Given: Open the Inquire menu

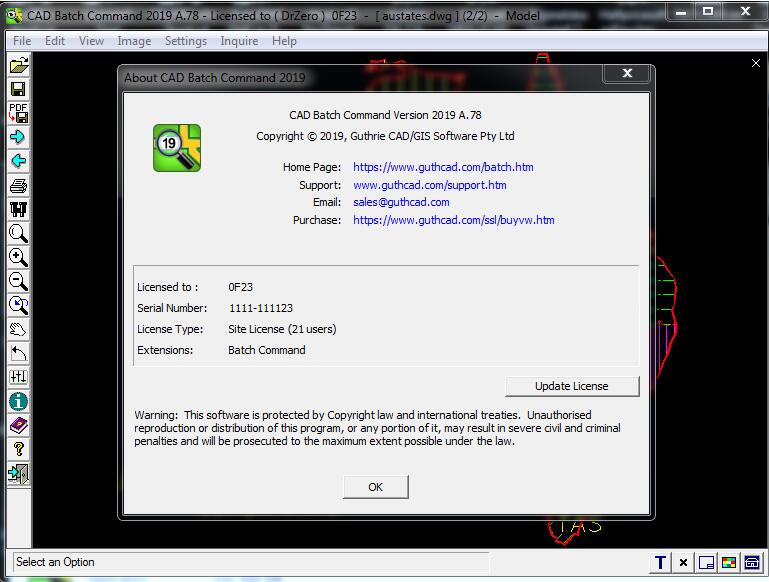Looking at the screenshot, I should coord(239,41).
